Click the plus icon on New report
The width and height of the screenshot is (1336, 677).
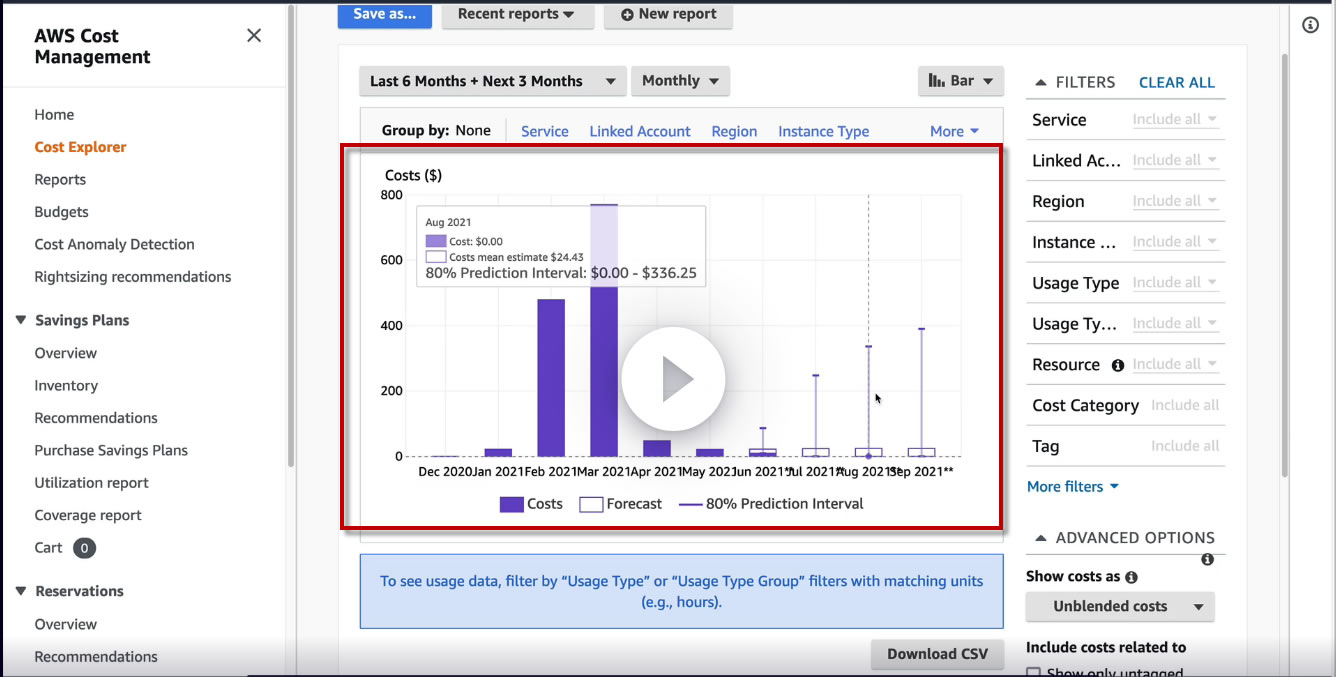[627, 14]
